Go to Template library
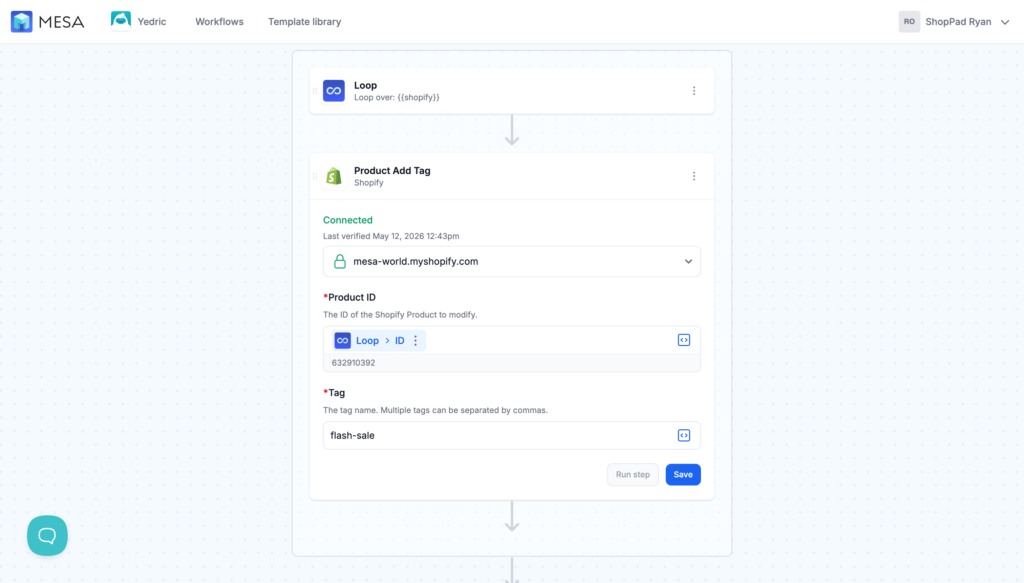Viewport: 1024px width, 583px height. [304, 22]
